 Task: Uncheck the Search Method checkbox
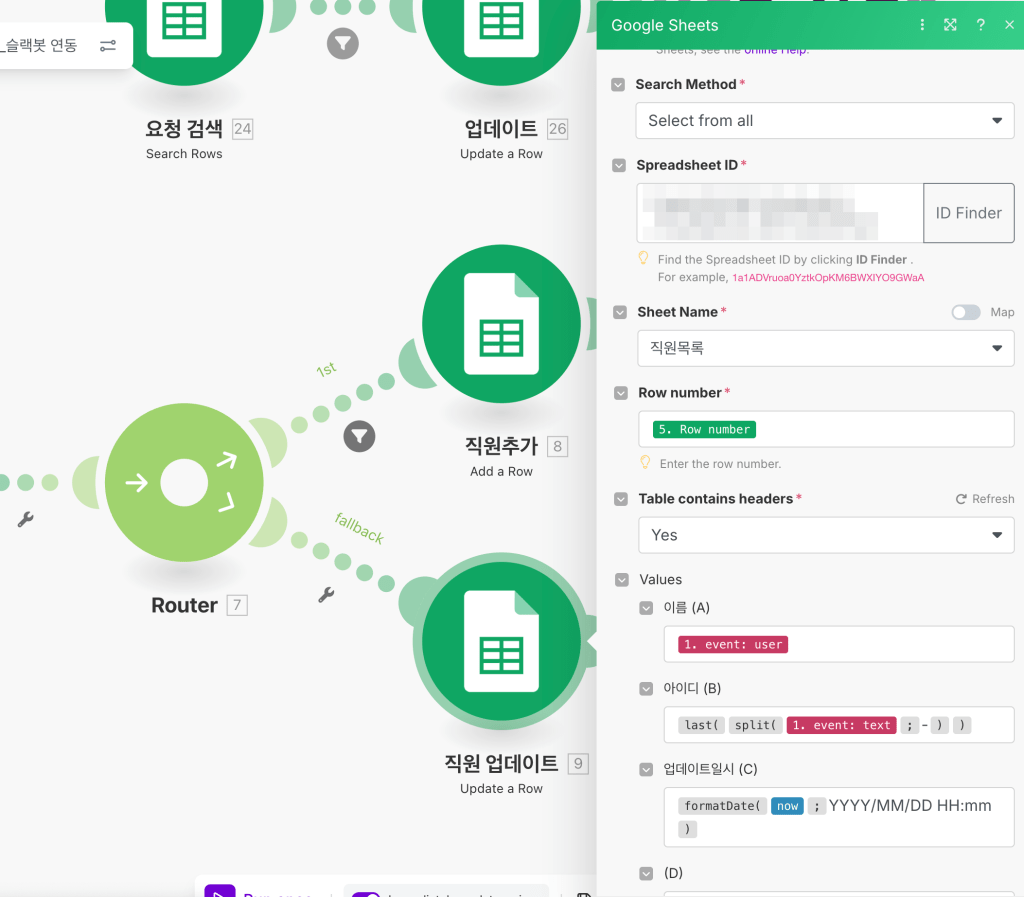coord(620,85)
